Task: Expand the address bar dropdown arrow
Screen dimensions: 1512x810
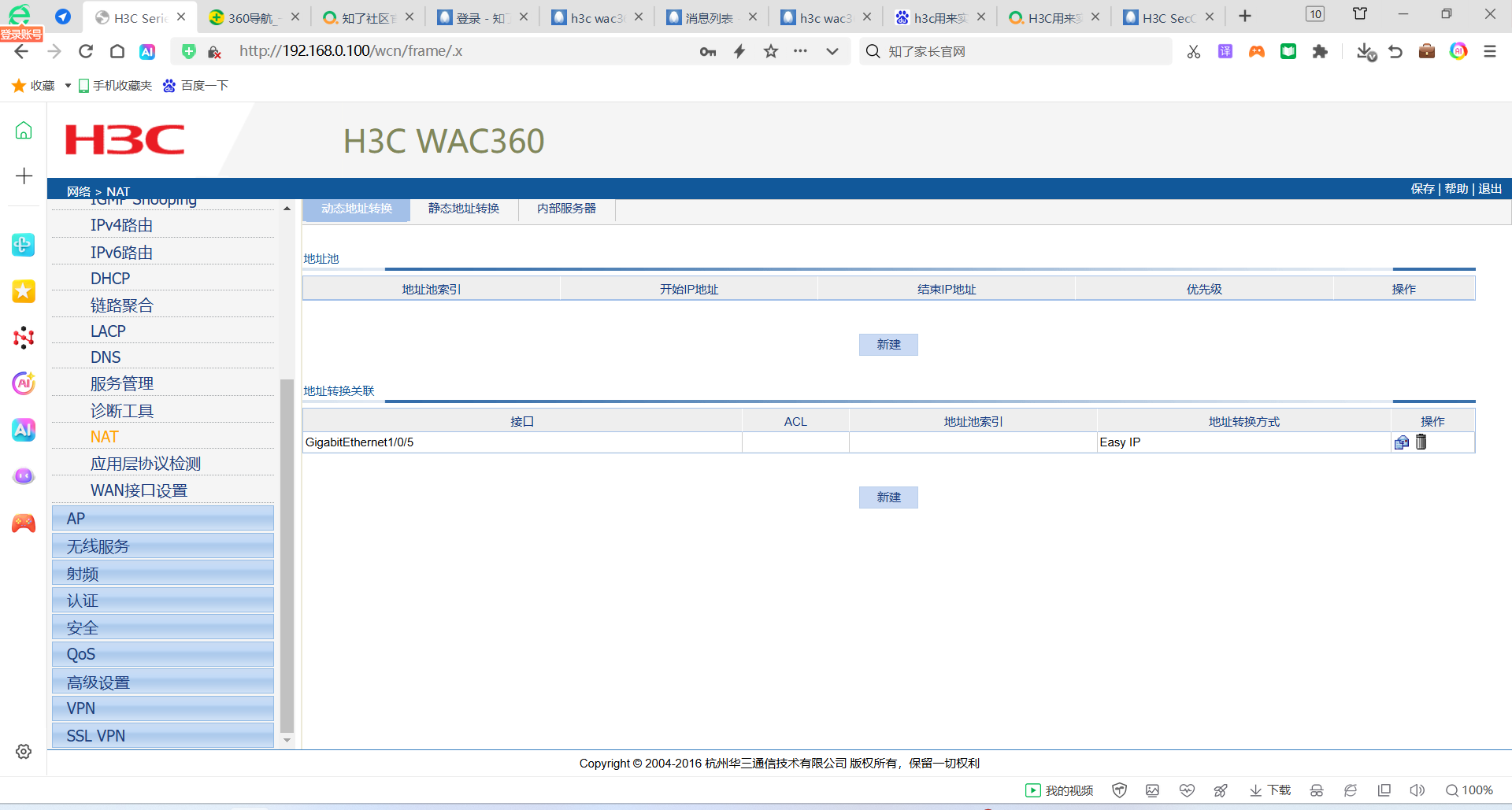Action: [832, 51]
